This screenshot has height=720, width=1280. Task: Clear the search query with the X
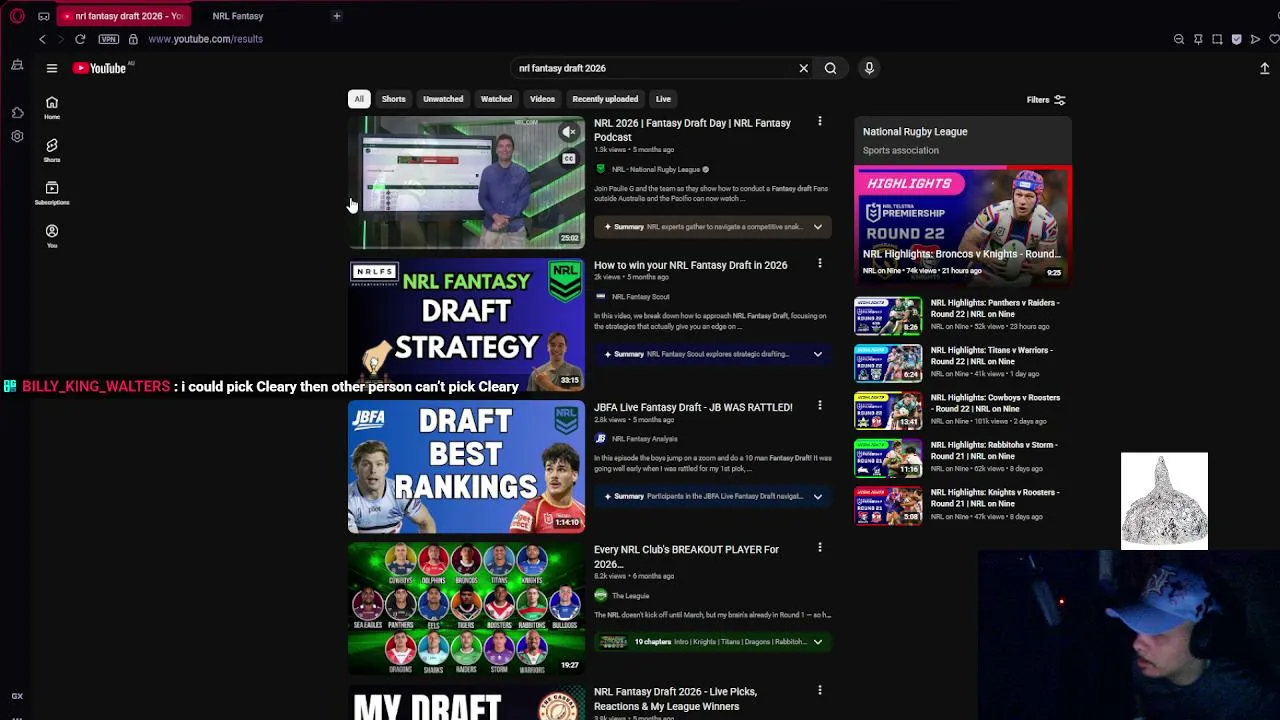[x=803, y=68]
